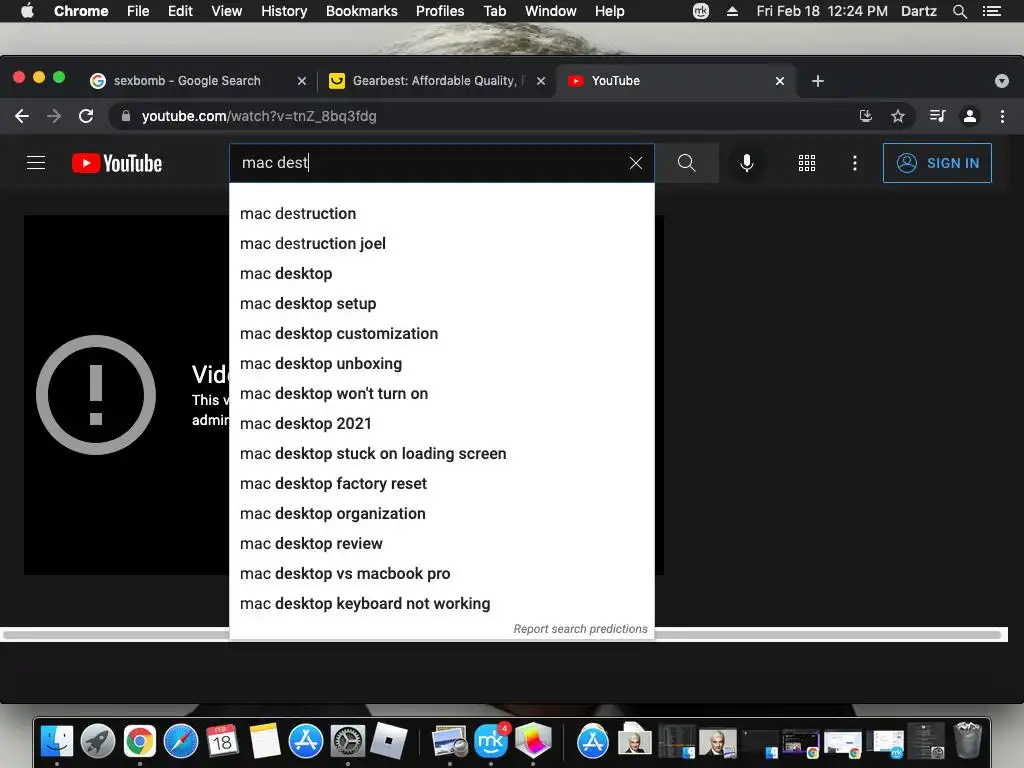Open the Bookmarks menu
The image size is (1024, 768).
[x=362, y=11]
